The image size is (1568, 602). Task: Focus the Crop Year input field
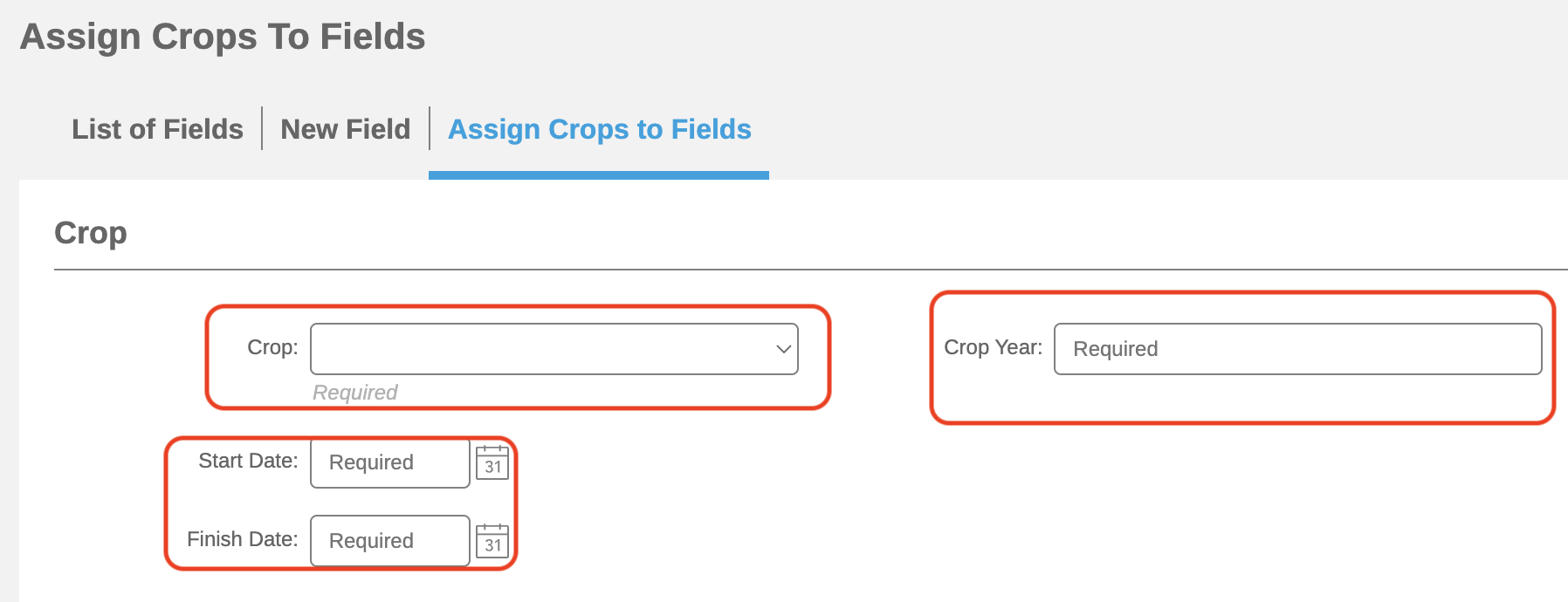[x=1297, y=349]
